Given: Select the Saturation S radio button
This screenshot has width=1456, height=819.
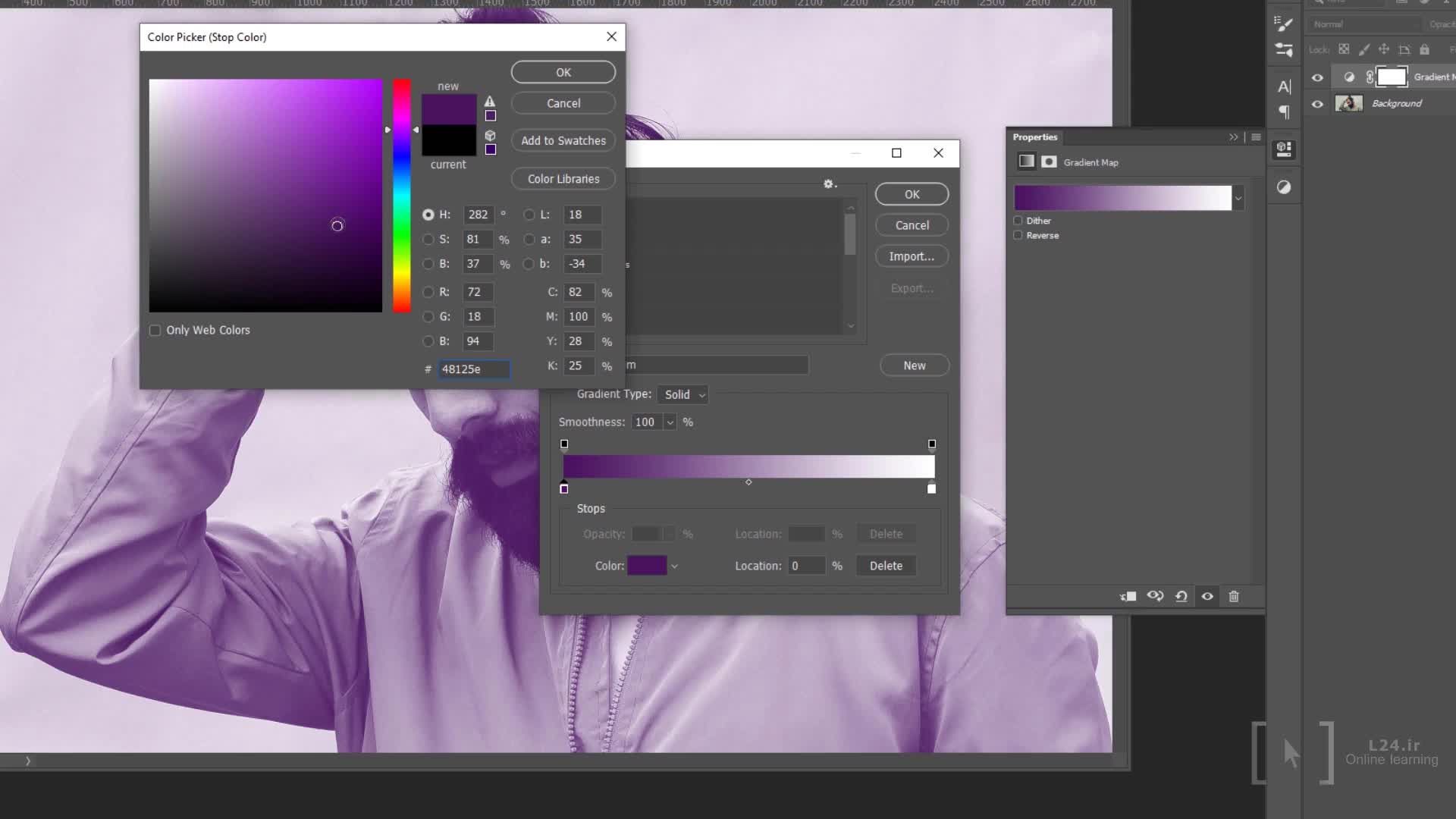Looking at the screenshot, I should click(428, 240).
